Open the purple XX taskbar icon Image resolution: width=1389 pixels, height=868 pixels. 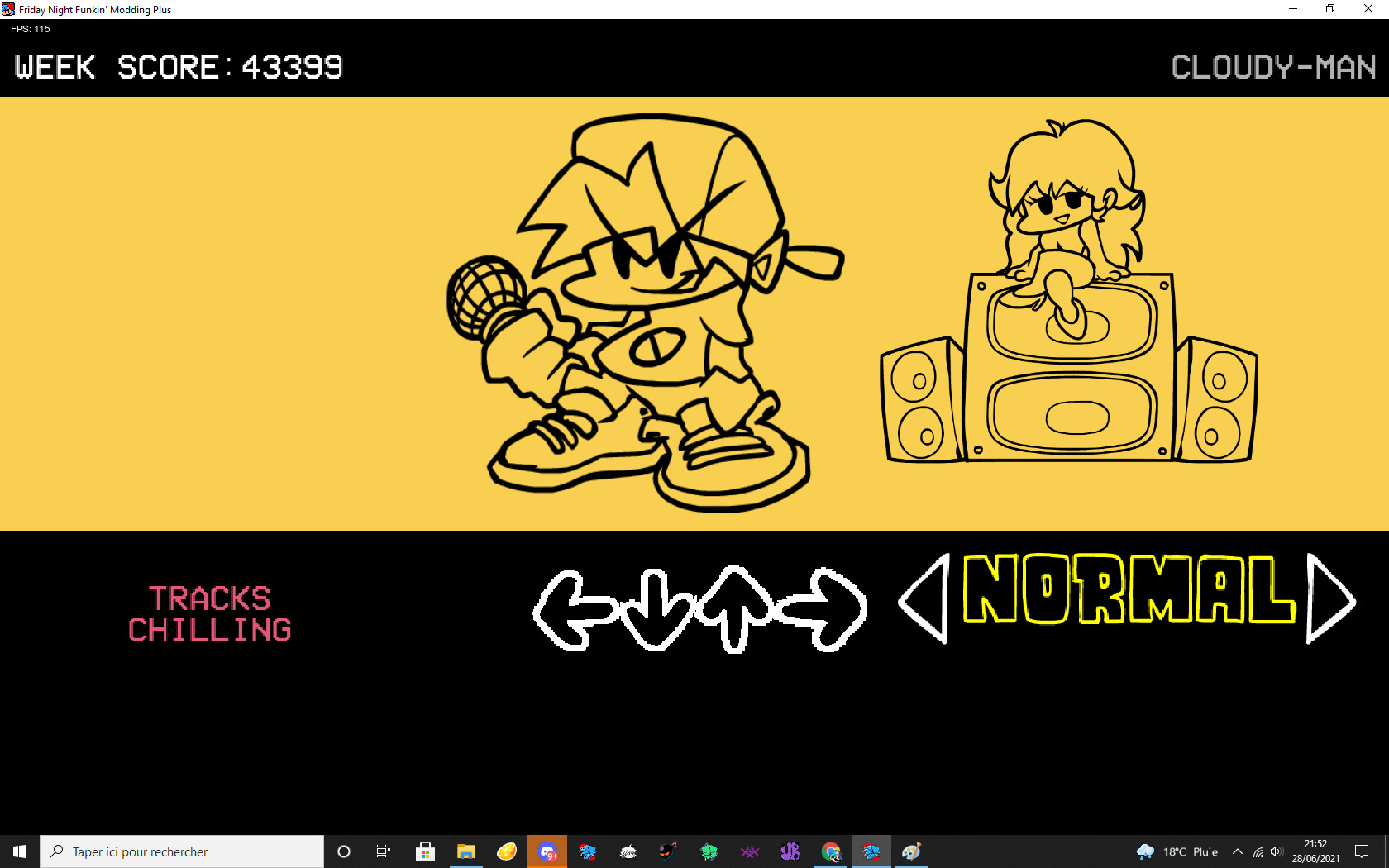pos(750,851)
